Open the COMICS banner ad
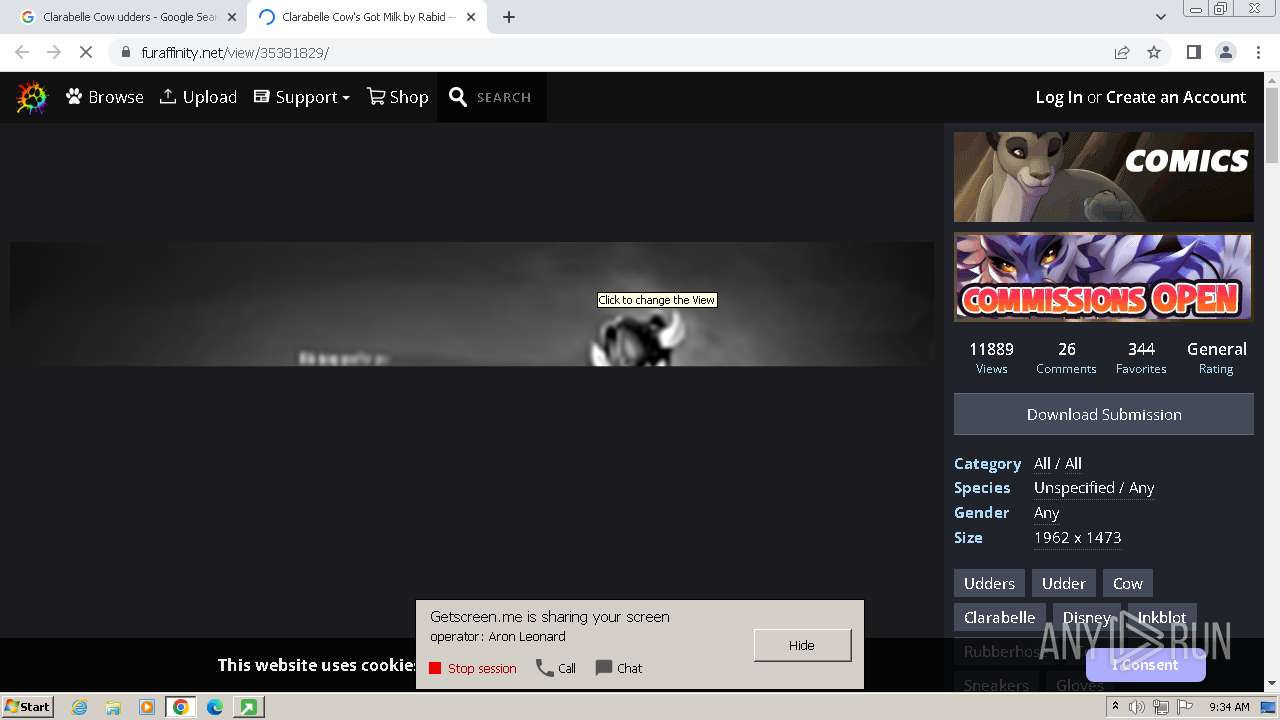Image resolution: width=1280 pixels, height=720 pixels. [1104, 177]
